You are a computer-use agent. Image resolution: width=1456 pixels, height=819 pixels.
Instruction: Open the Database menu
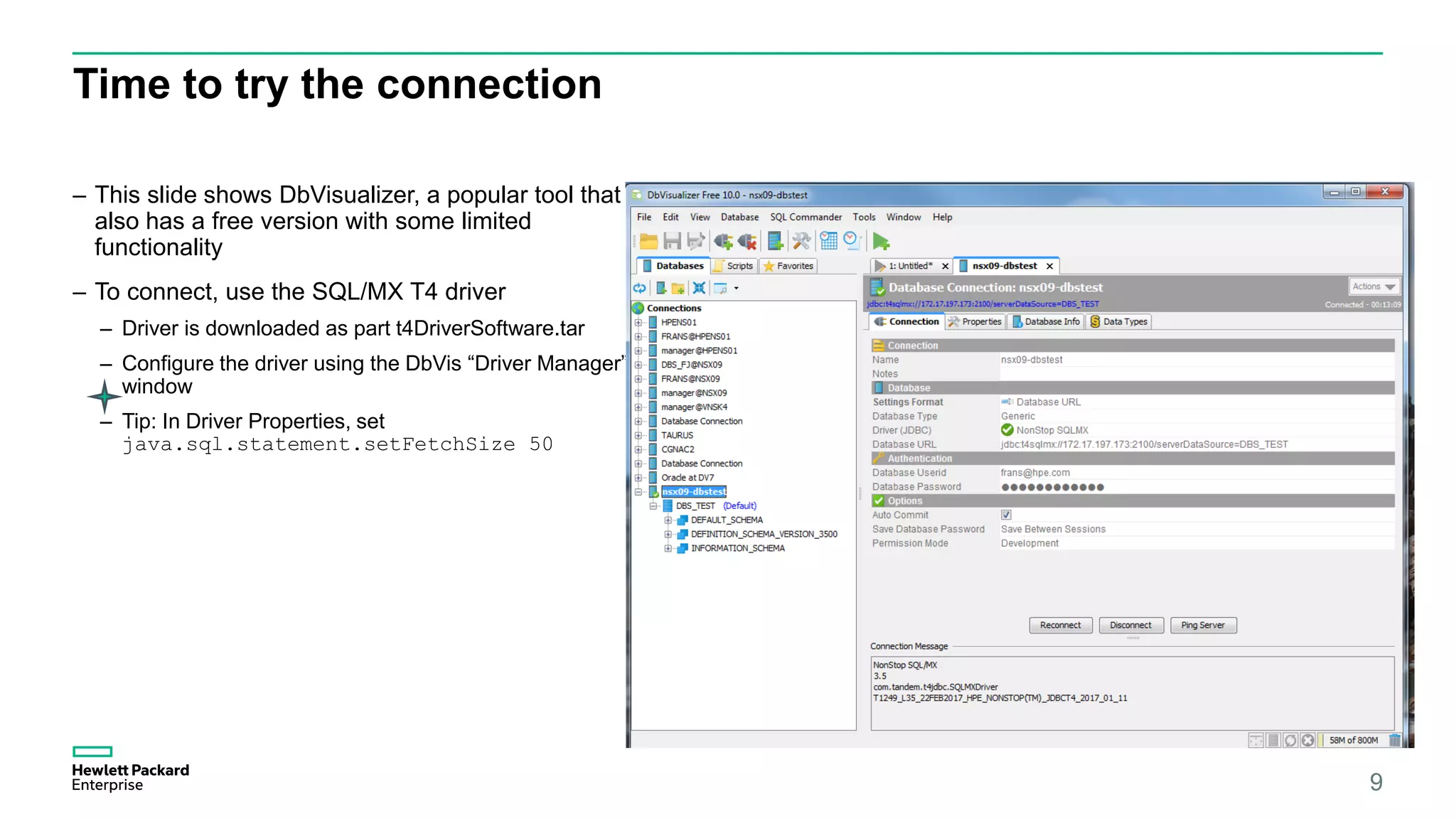739,217
